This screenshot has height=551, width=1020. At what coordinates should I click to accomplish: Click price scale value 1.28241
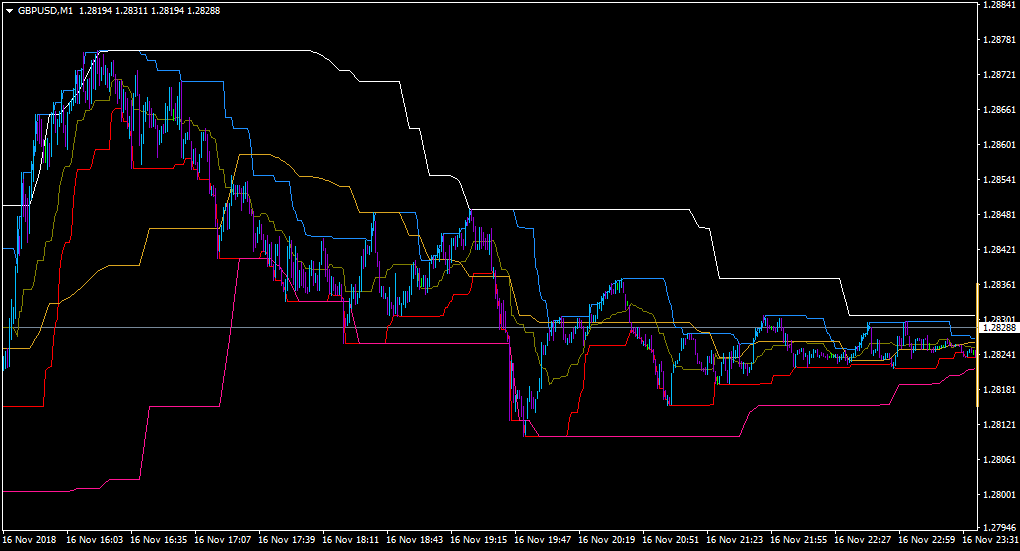[x=999, y=355]
